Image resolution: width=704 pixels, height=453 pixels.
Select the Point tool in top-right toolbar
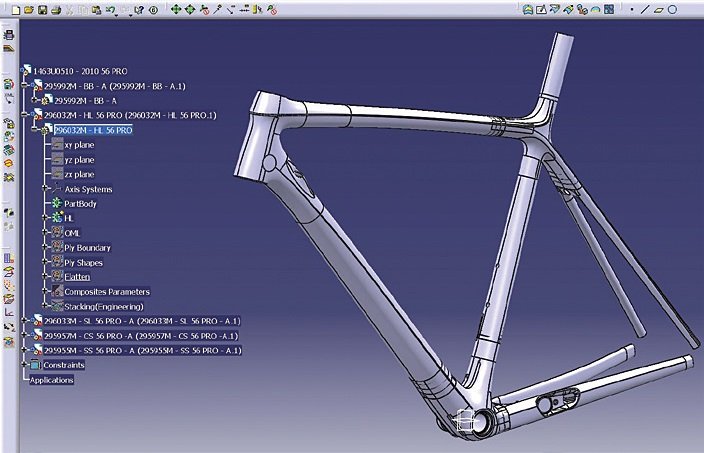pos(633,9)
